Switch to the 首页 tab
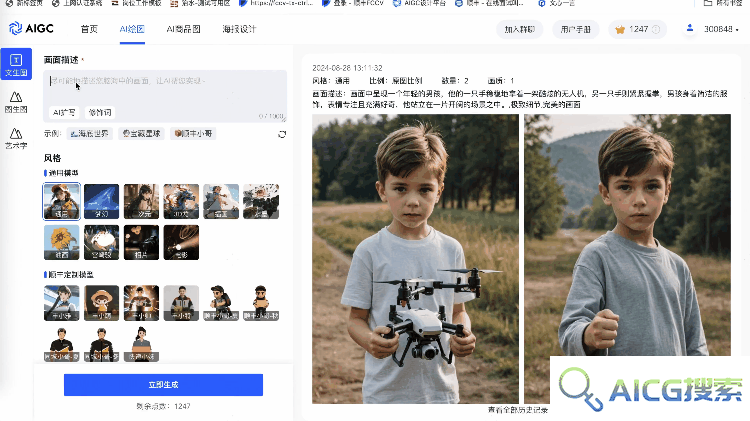750x421 pixels. tap(89, 29)
